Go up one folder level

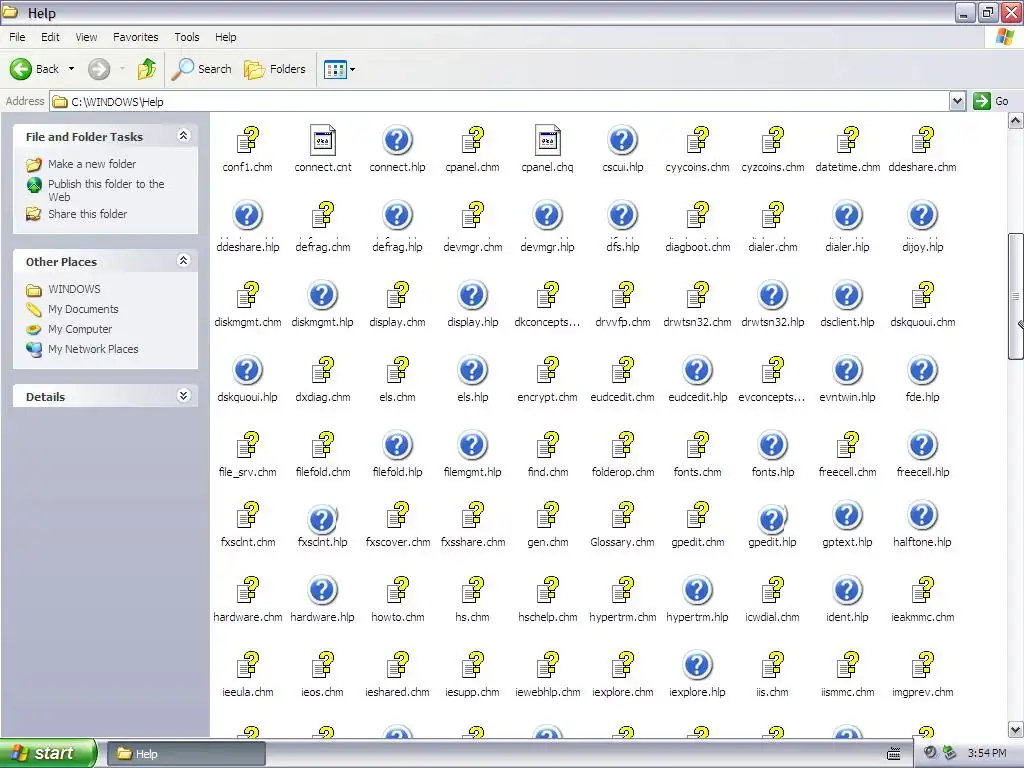tap(147, 69)
